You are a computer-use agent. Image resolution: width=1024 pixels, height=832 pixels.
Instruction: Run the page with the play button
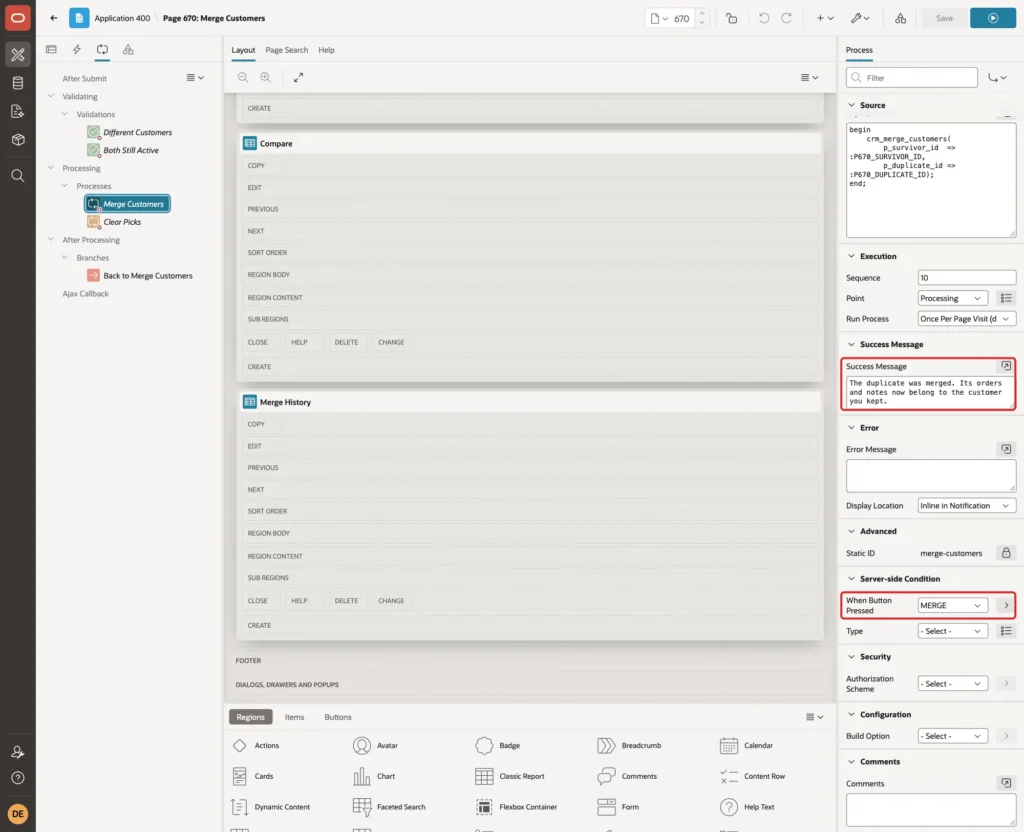coord(993,18)
